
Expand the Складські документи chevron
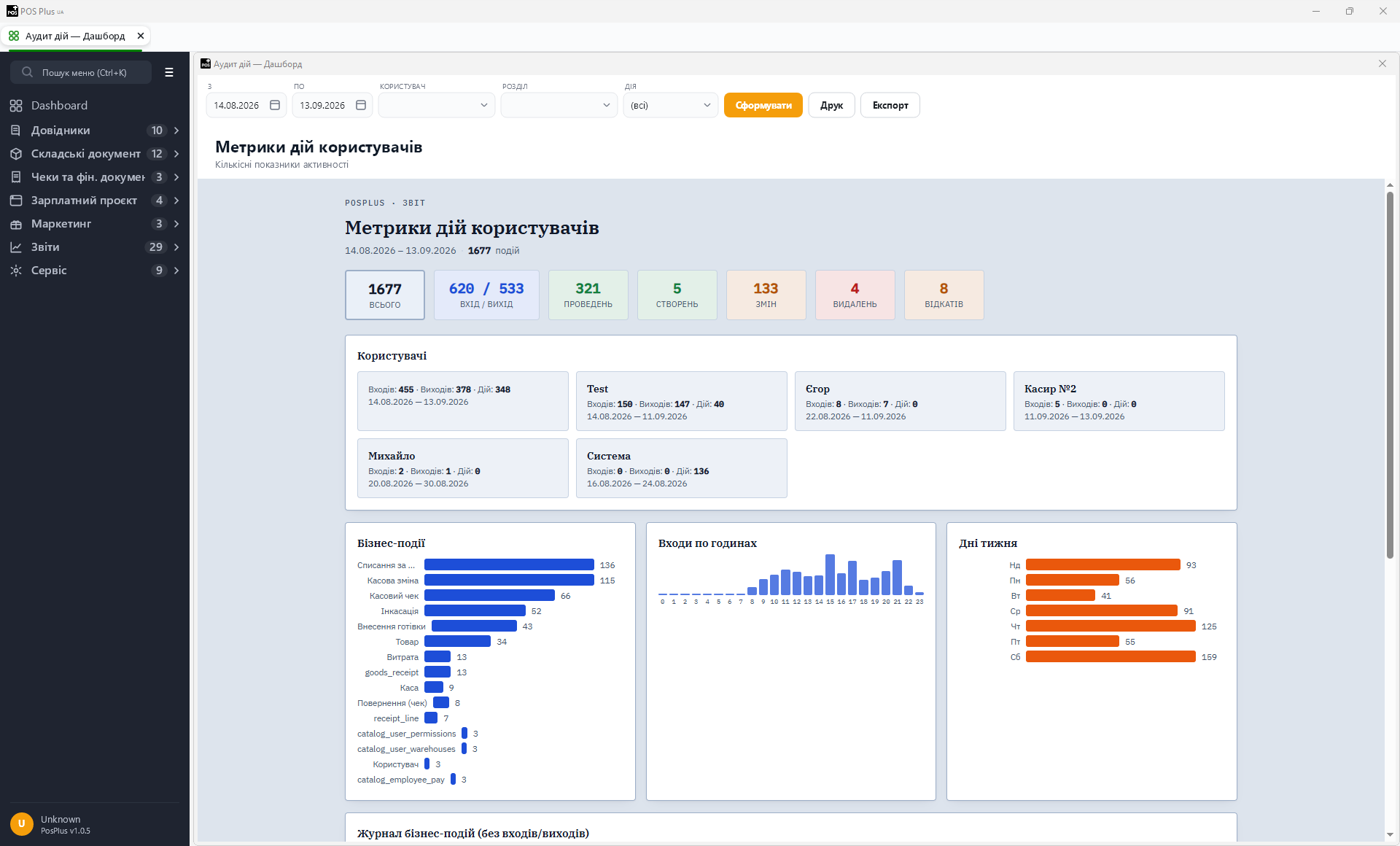176,154
